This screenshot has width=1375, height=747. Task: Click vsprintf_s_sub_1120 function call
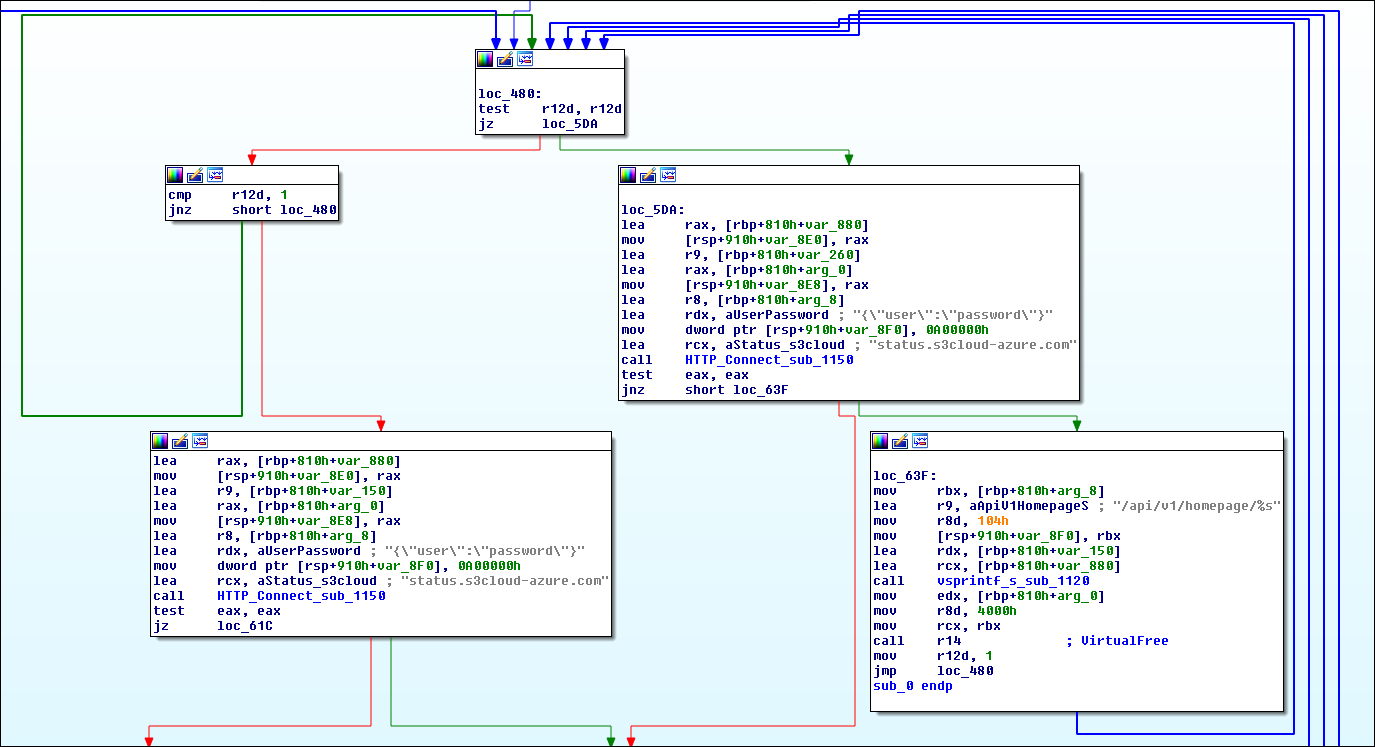(x=1013, y=581)
